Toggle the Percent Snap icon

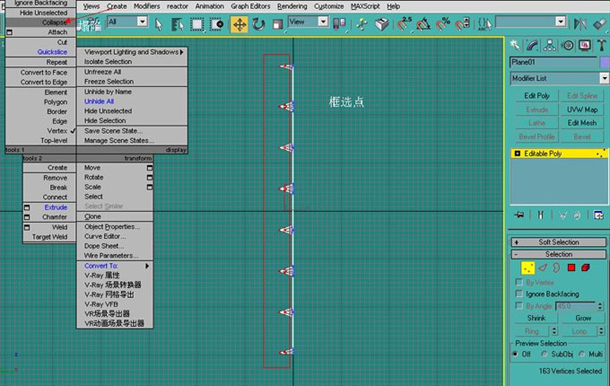[x=443, y=25]
